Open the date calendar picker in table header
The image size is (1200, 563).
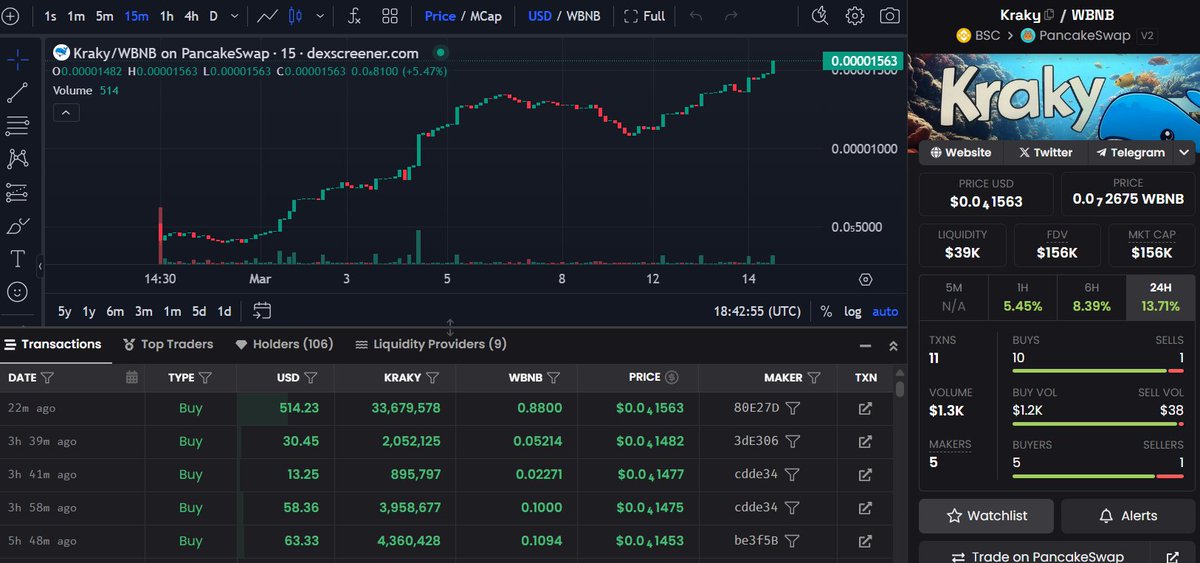click(132, 378)
